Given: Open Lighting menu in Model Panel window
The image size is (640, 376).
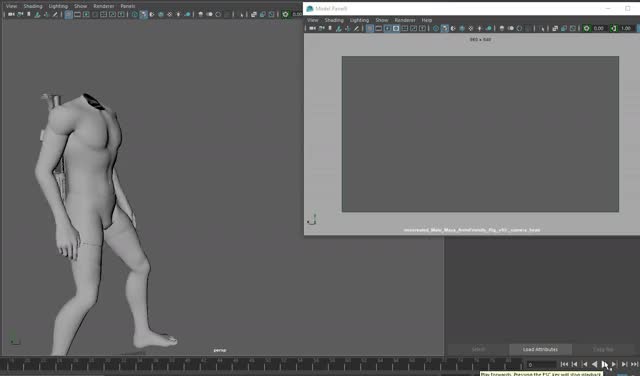Looking at the screenshot, I should 359,20.
